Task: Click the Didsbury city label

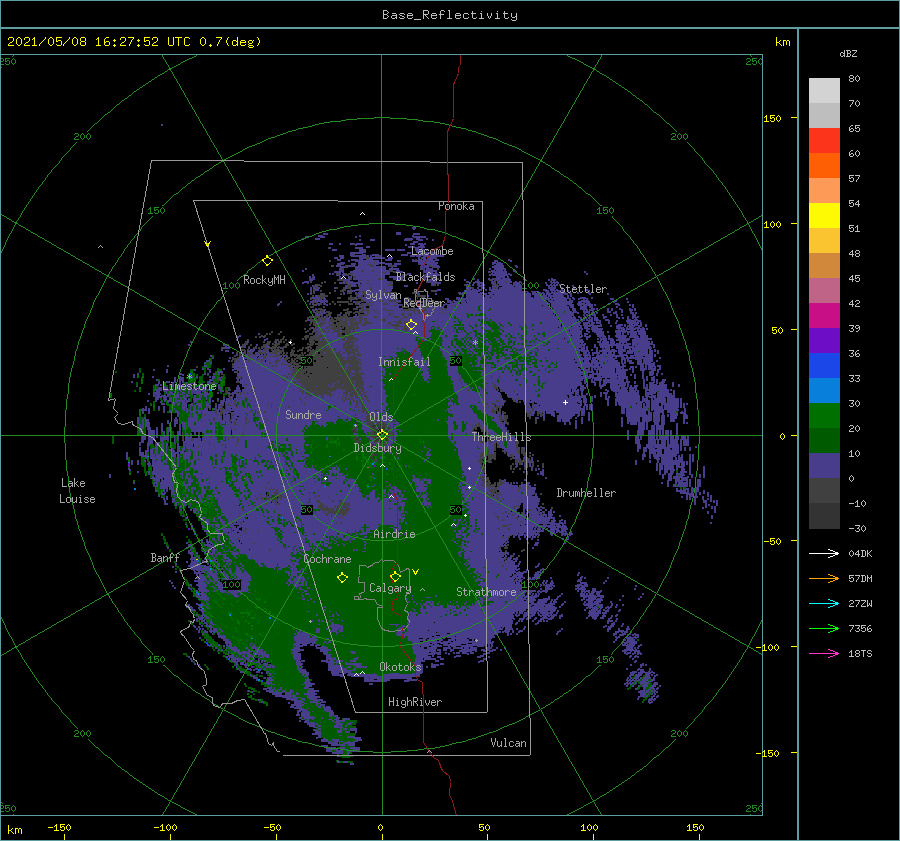Action: point(377,448)
